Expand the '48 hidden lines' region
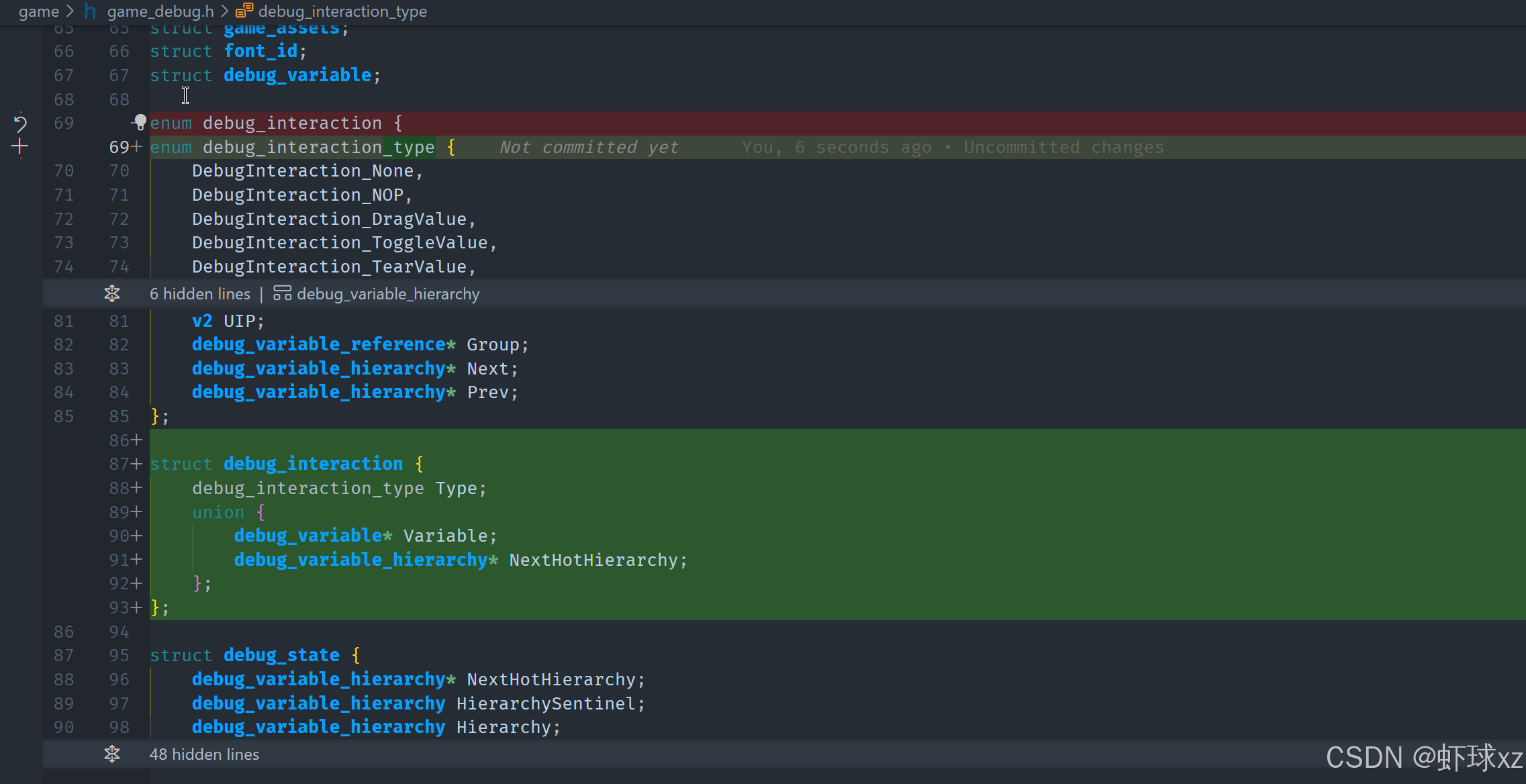The height and width of the screenshot is (784, 1526). pos(204,754)
